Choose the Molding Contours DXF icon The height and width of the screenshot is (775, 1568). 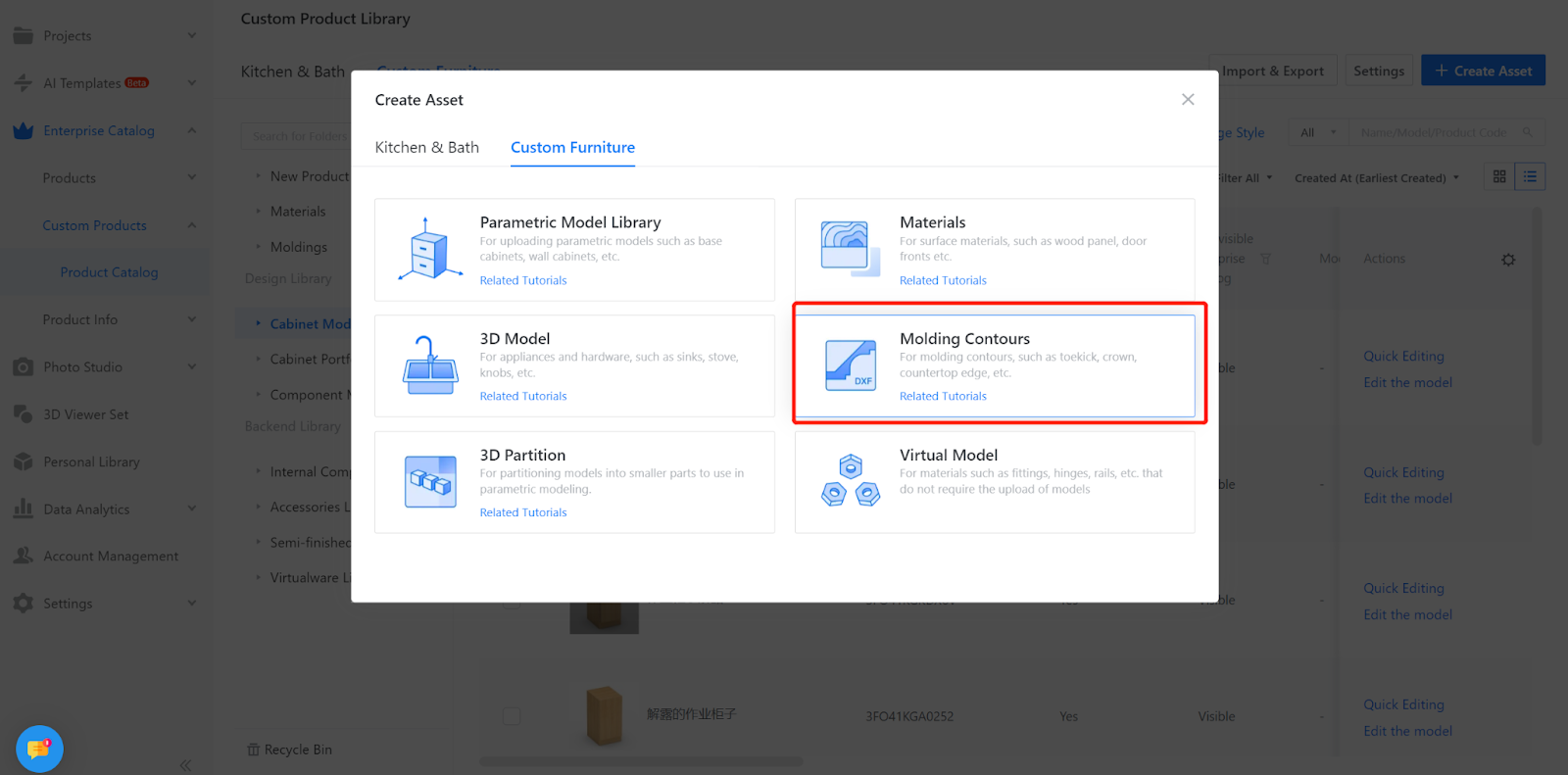(850, 365)
